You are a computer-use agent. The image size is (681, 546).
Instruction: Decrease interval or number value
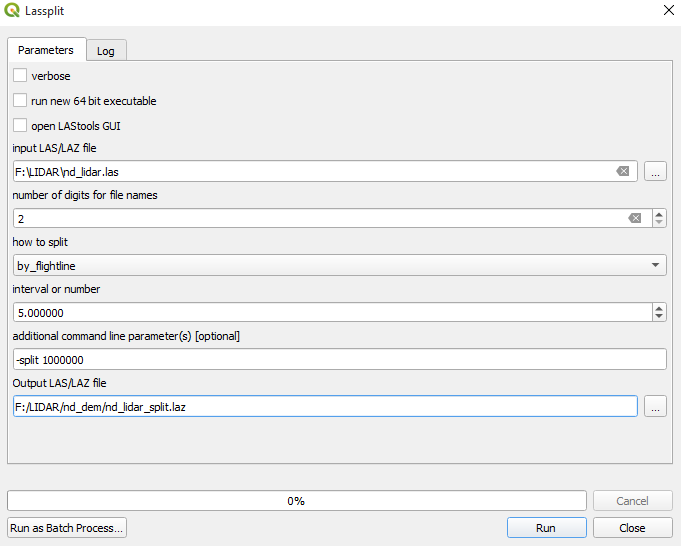click(659, 317)
